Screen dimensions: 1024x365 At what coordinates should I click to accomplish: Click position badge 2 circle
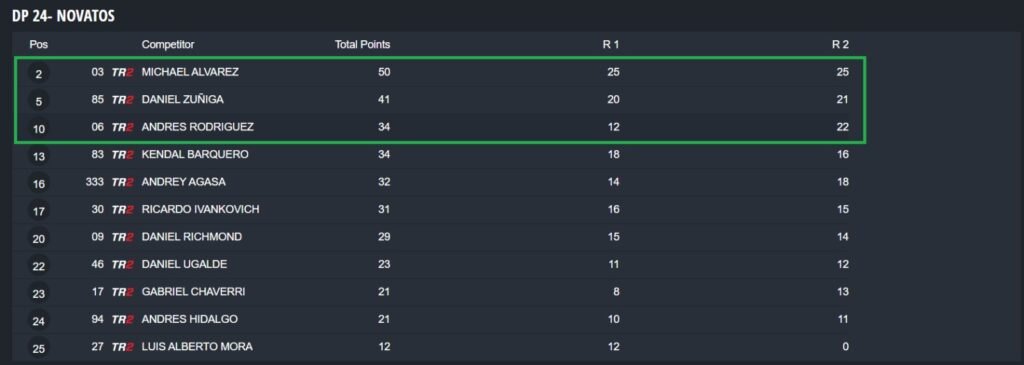pyautogui.click(x=39, y=74)
